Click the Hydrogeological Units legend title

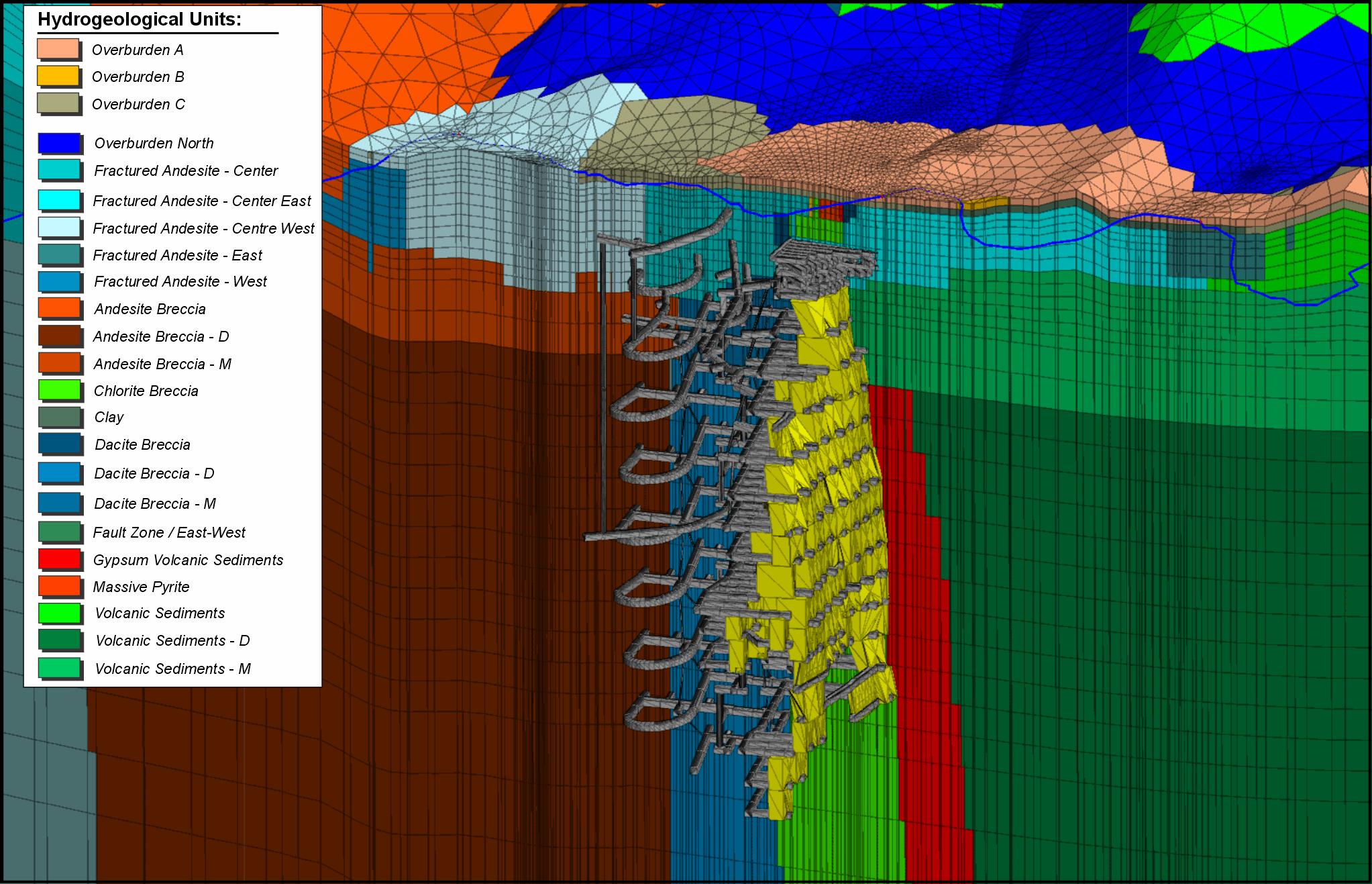pos(139,20)
